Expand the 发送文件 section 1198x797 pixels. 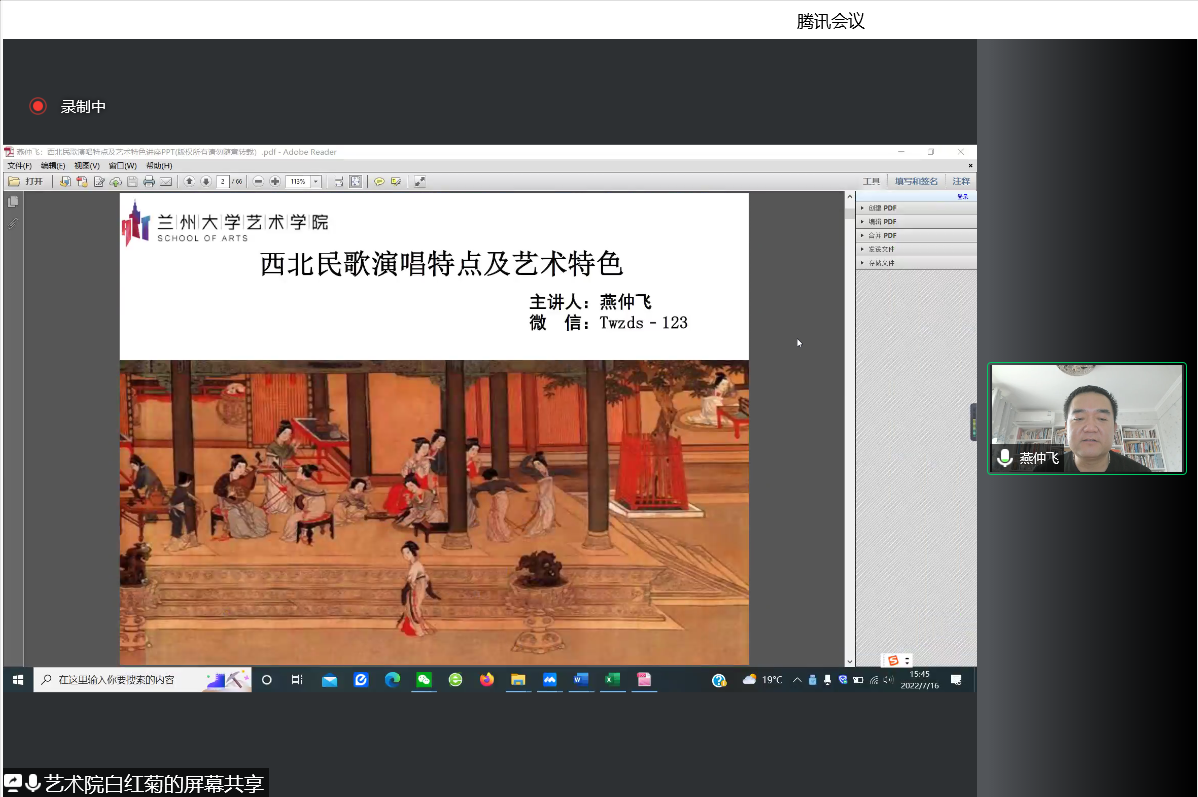coord(916,249)
